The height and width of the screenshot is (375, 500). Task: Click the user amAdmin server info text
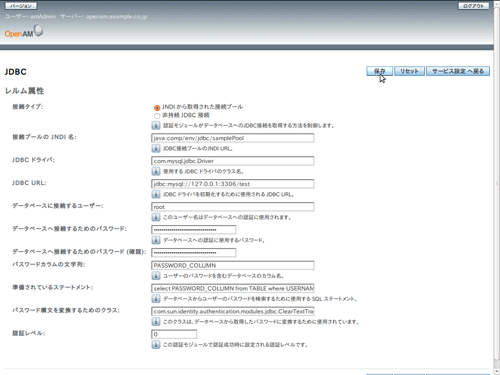pyautogui.click(x=76, y=17)
